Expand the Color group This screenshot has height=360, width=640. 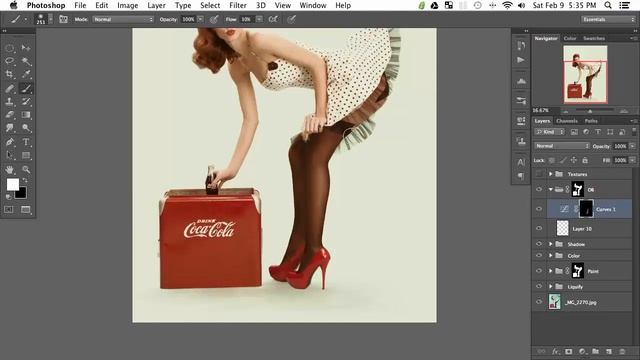click(551, 256)
